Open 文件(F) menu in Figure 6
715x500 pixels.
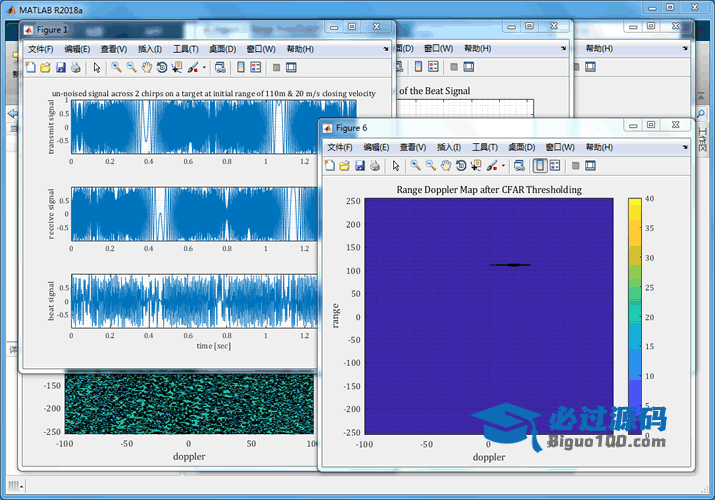[340, 147]
